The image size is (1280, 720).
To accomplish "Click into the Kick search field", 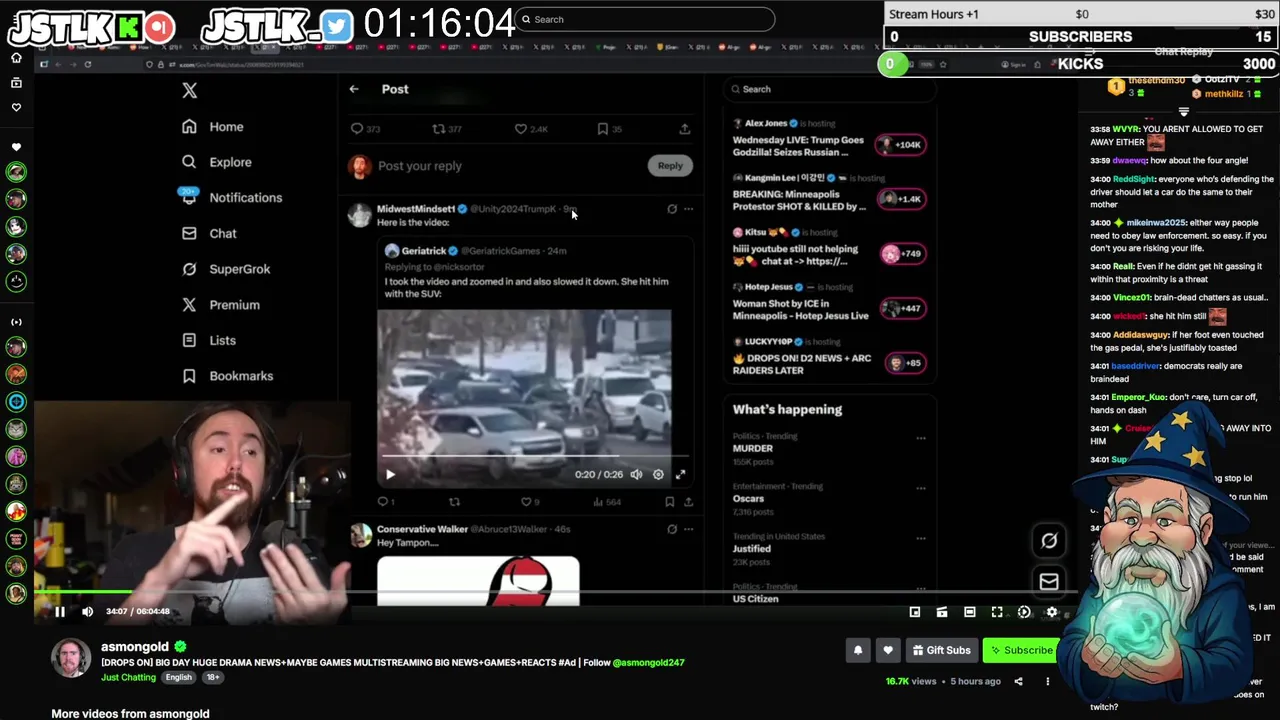I will tap(646, 19).
